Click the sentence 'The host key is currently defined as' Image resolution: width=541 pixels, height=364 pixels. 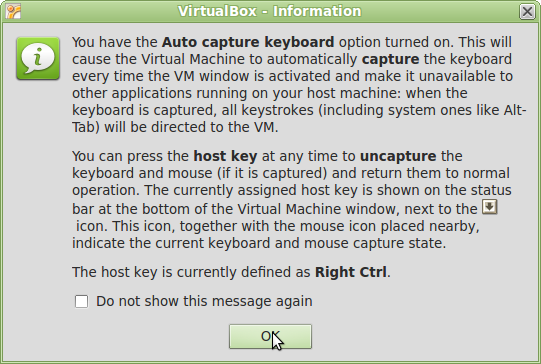pyautogui.click(x=191, y=272)
